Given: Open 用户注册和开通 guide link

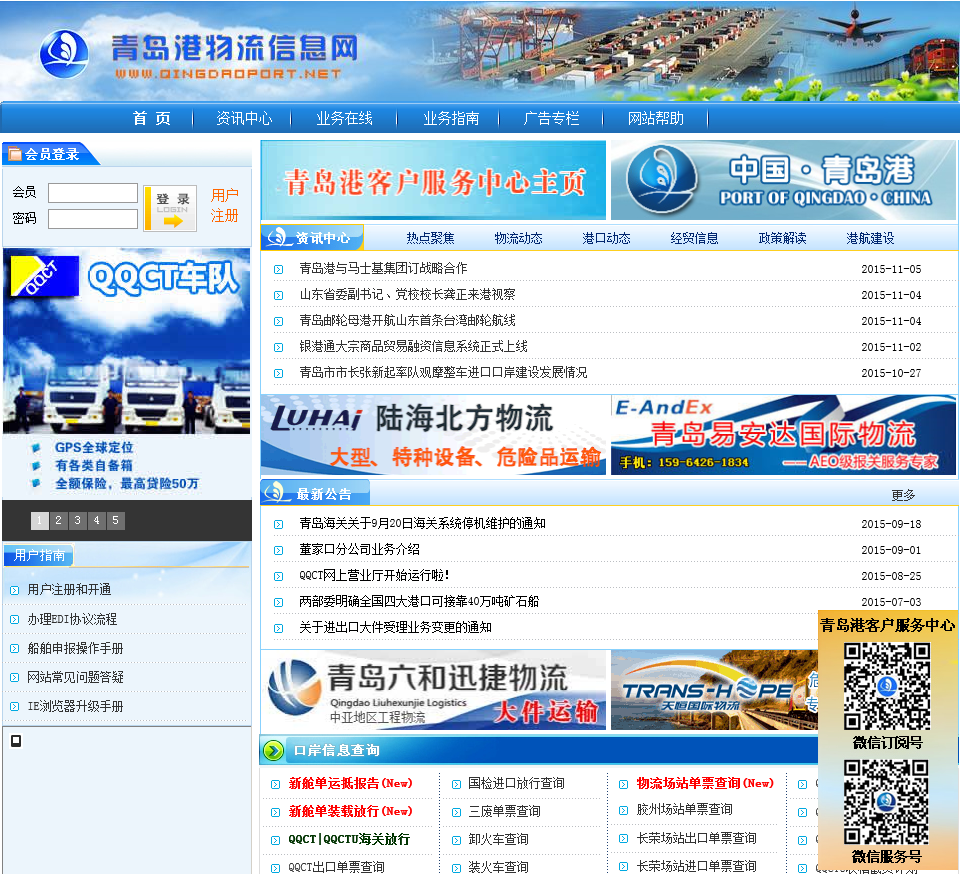Looking at the screenshot, I should click(x=69, y=590).
